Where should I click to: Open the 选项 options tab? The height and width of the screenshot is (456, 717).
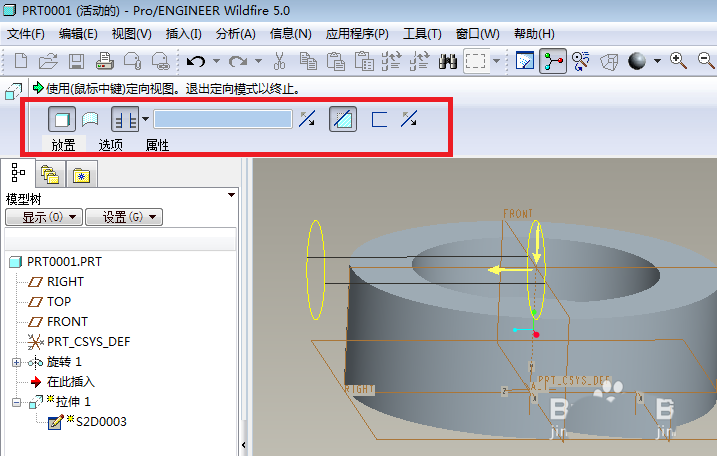[110, 145]
